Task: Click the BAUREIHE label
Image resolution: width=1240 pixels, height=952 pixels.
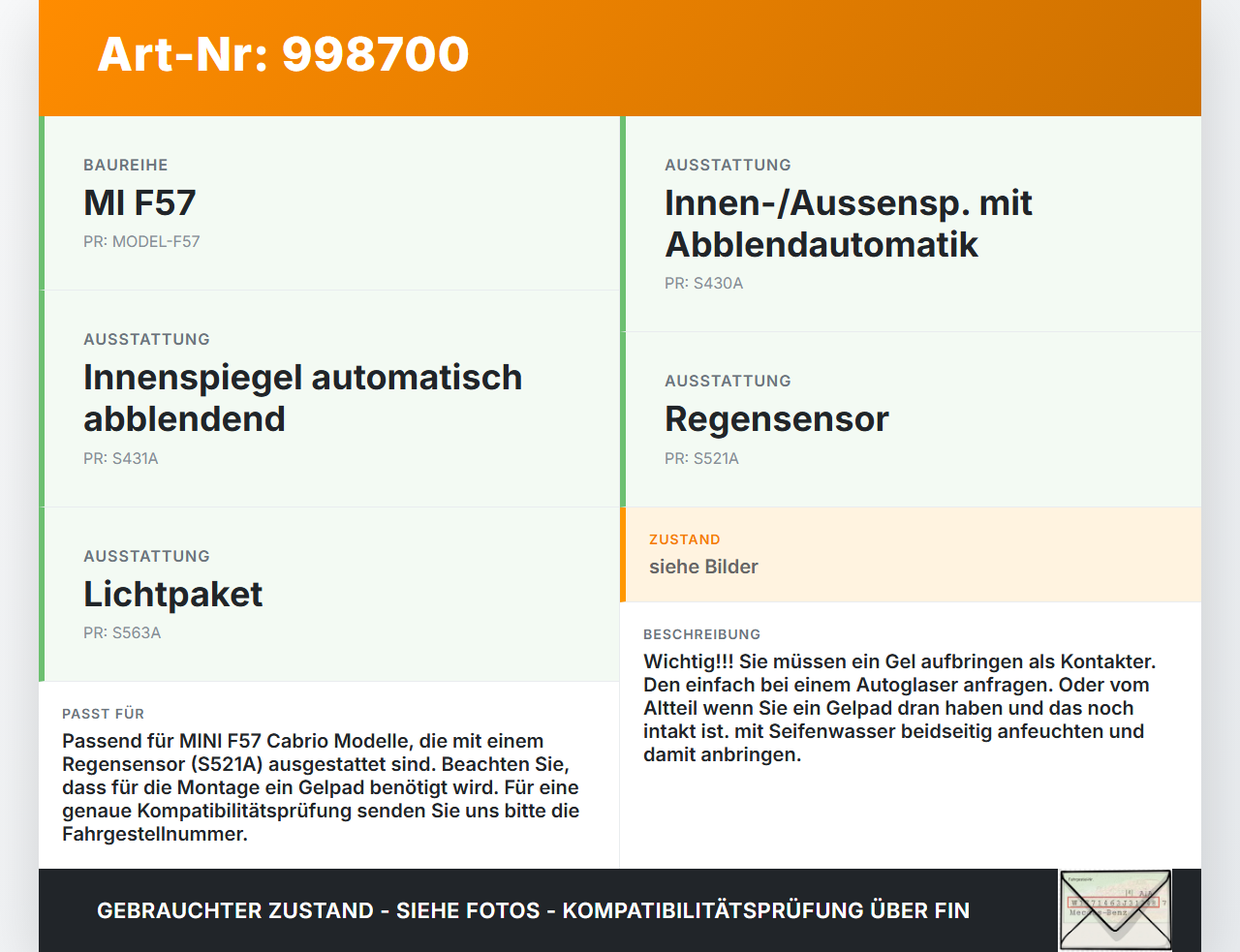Action: pyautogui.click(x=126, y=165)
